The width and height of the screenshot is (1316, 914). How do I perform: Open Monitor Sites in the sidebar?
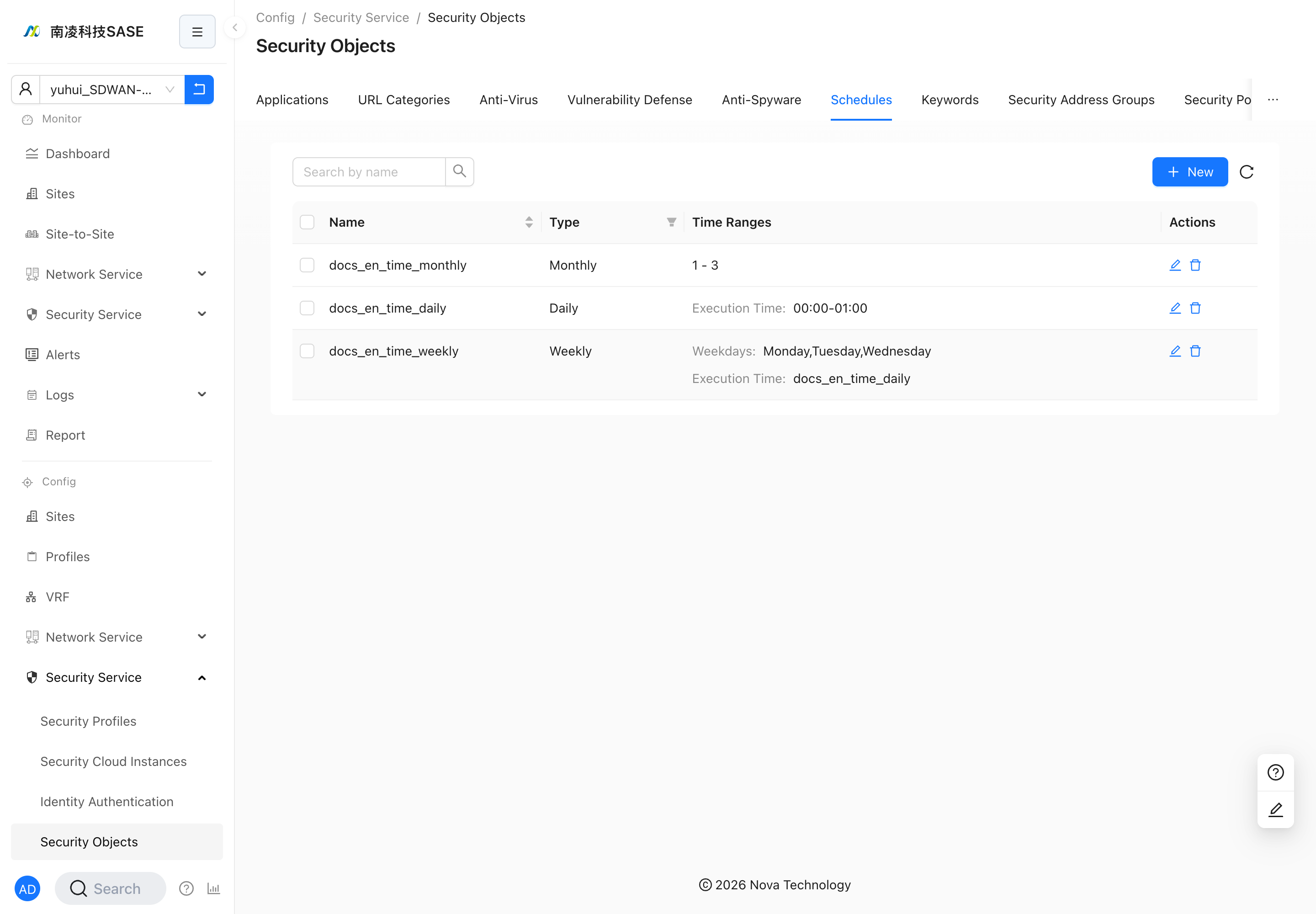[x=117, y=194]
